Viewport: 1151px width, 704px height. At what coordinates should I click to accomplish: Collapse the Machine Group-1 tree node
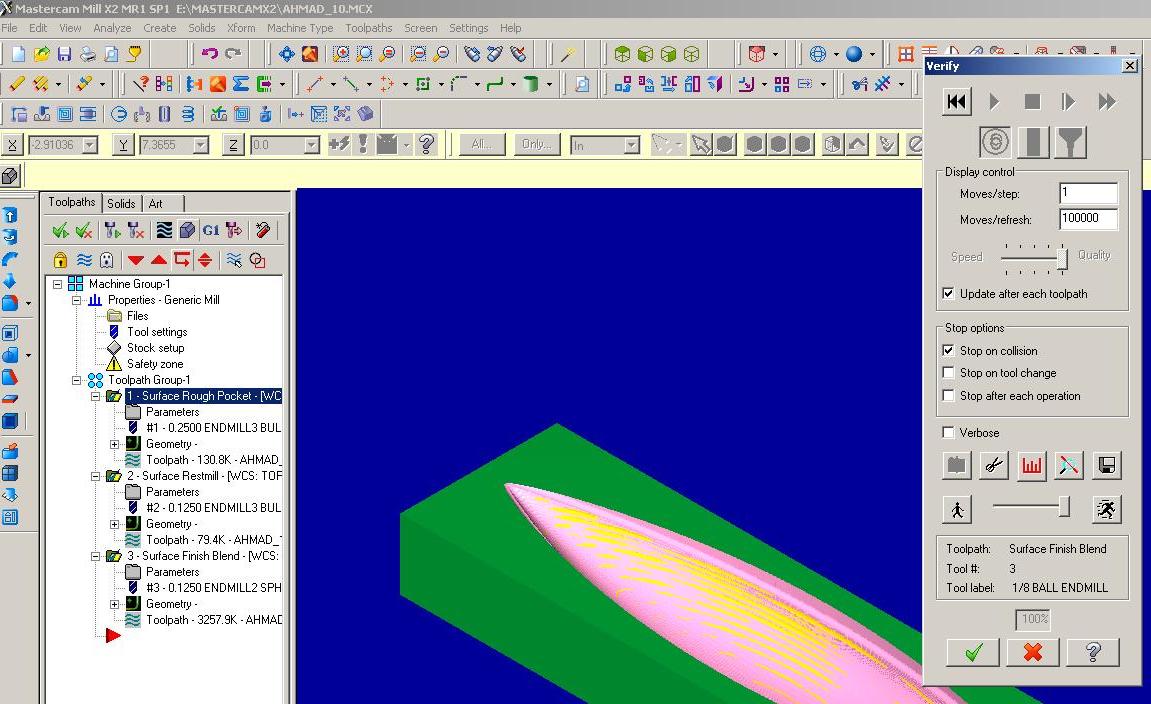coord(57,283)
